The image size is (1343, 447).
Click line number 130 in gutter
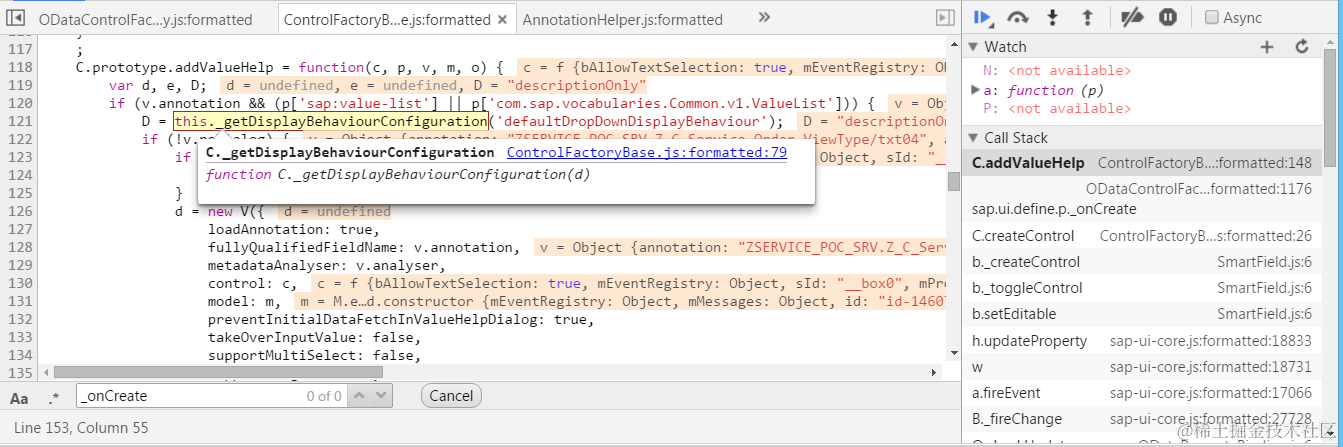pyautogui.click(x=18, y=283)
